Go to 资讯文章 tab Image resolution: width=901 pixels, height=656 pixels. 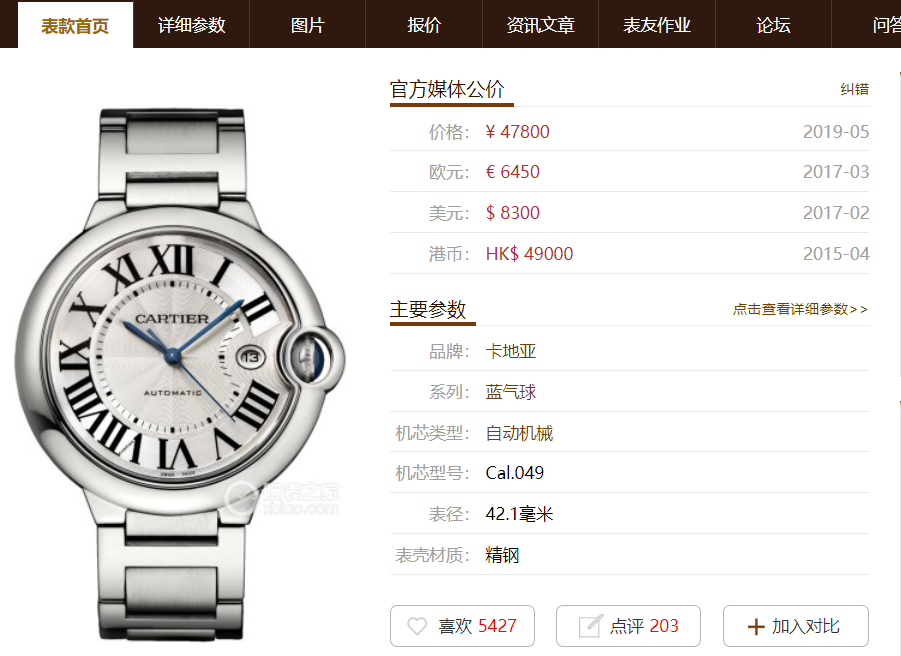point(541,25)
